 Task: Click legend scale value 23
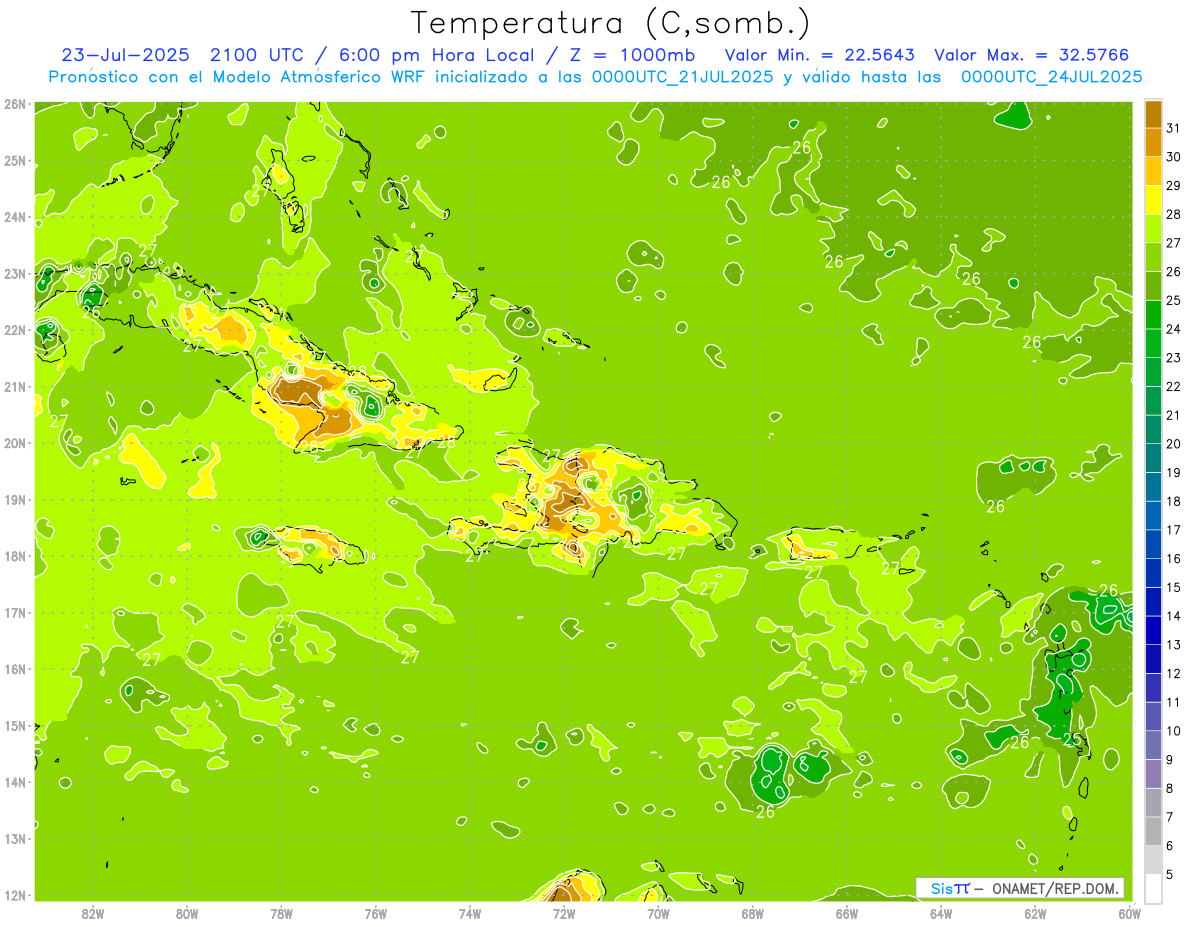click(x=1174, y=357)
